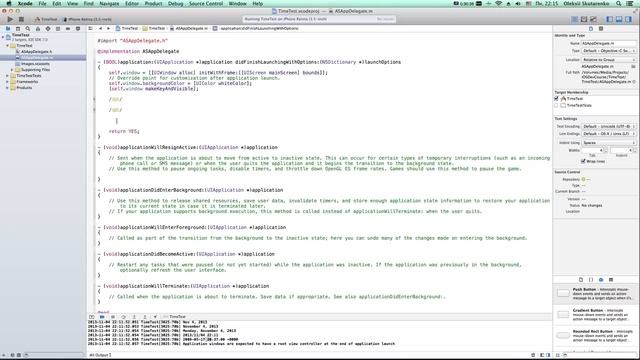Open Spotlight search in menu bar
Screen dimensions: 640x360
click(619, 3)
